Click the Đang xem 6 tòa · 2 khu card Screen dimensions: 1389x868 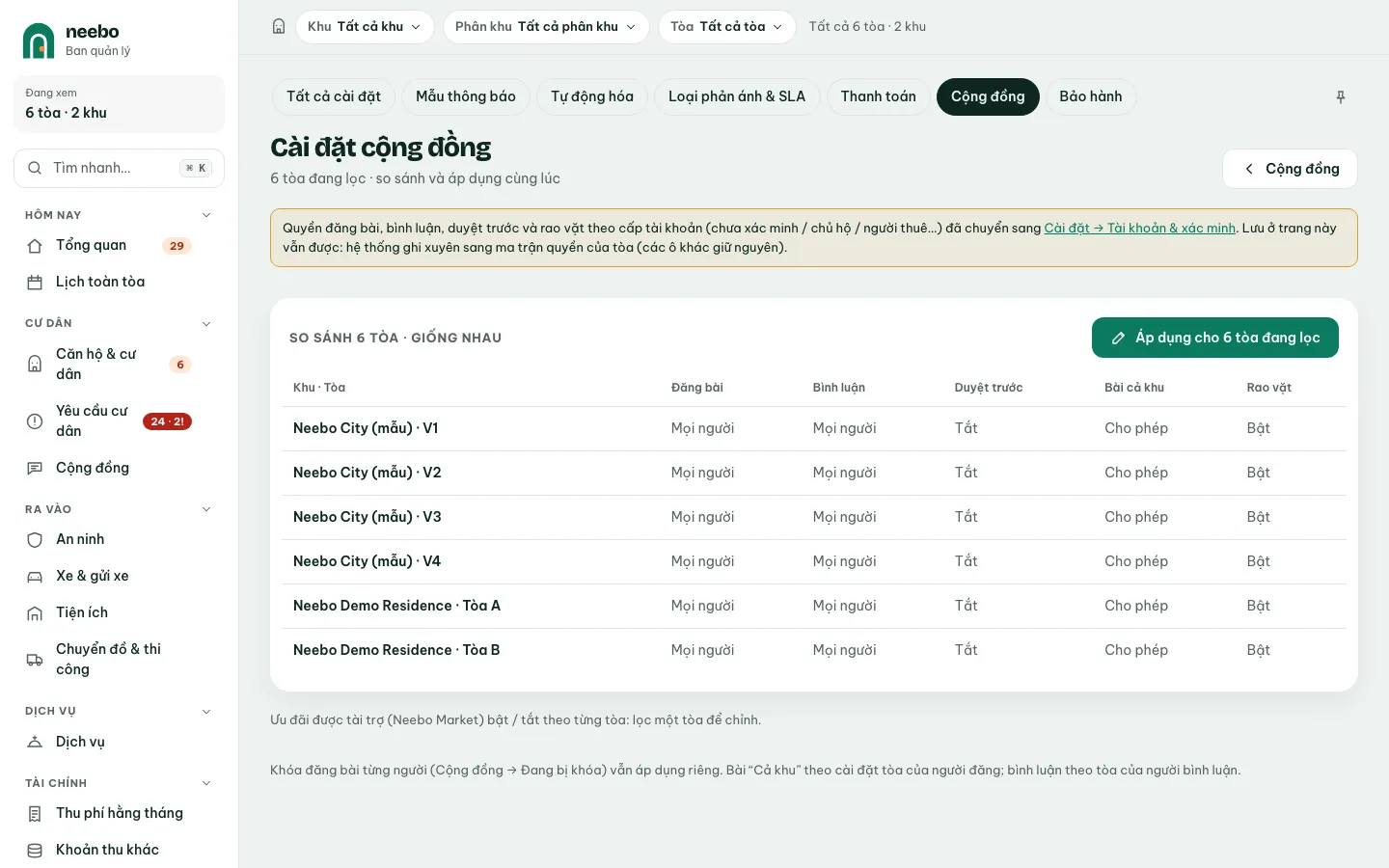(120, 104)
